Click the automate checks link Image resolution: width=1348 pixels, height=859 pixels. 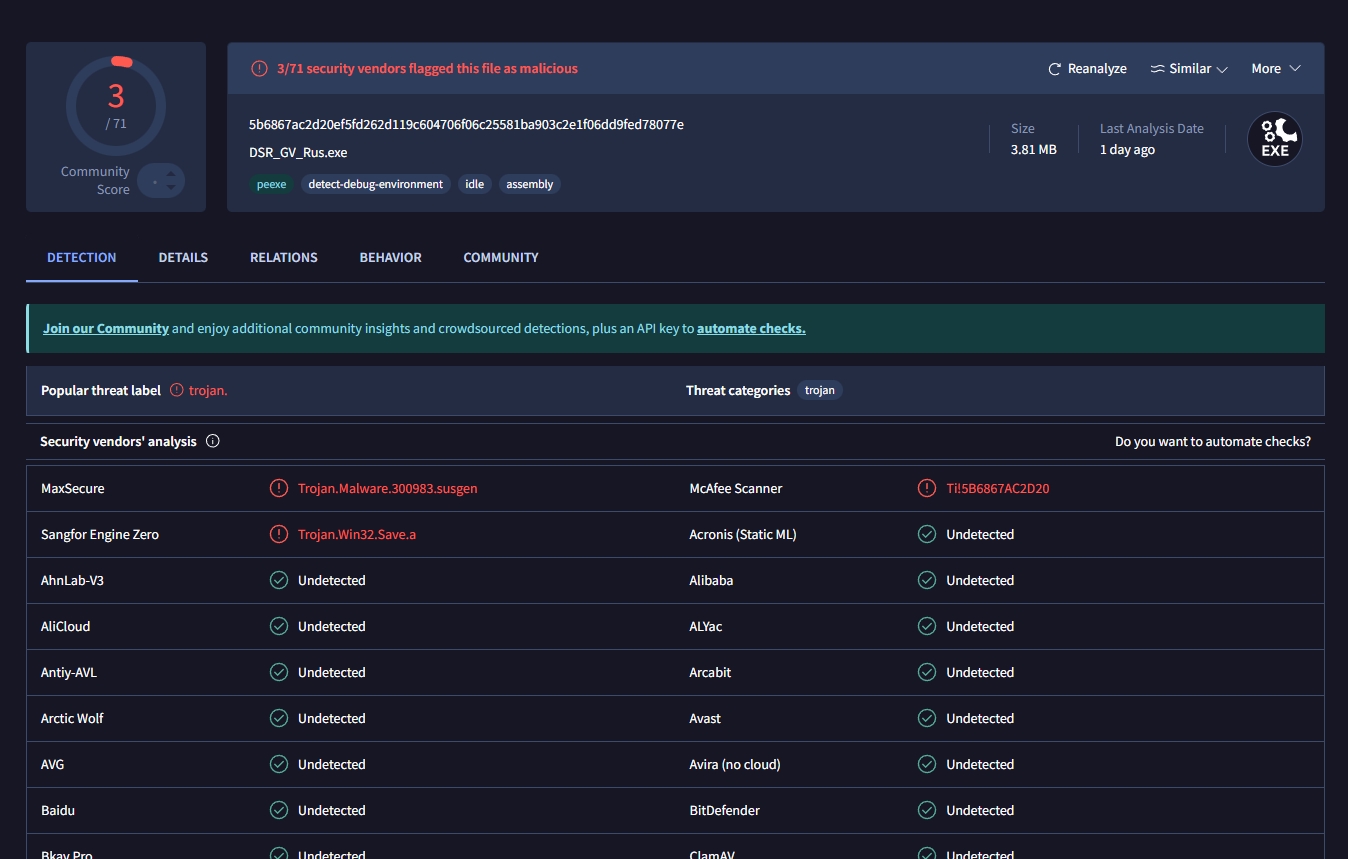pos(751,328)
